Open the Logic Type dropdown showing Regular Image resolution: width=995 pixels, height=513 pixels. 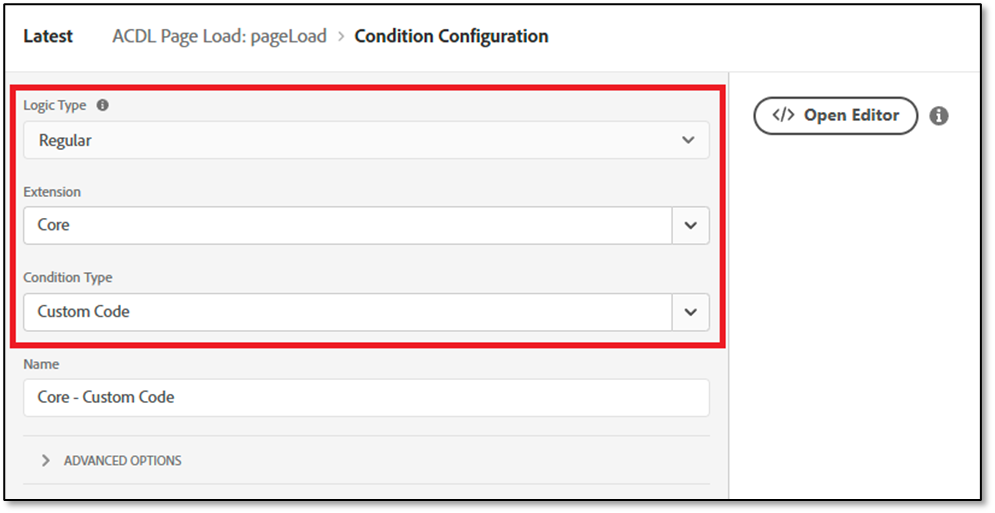366,141
